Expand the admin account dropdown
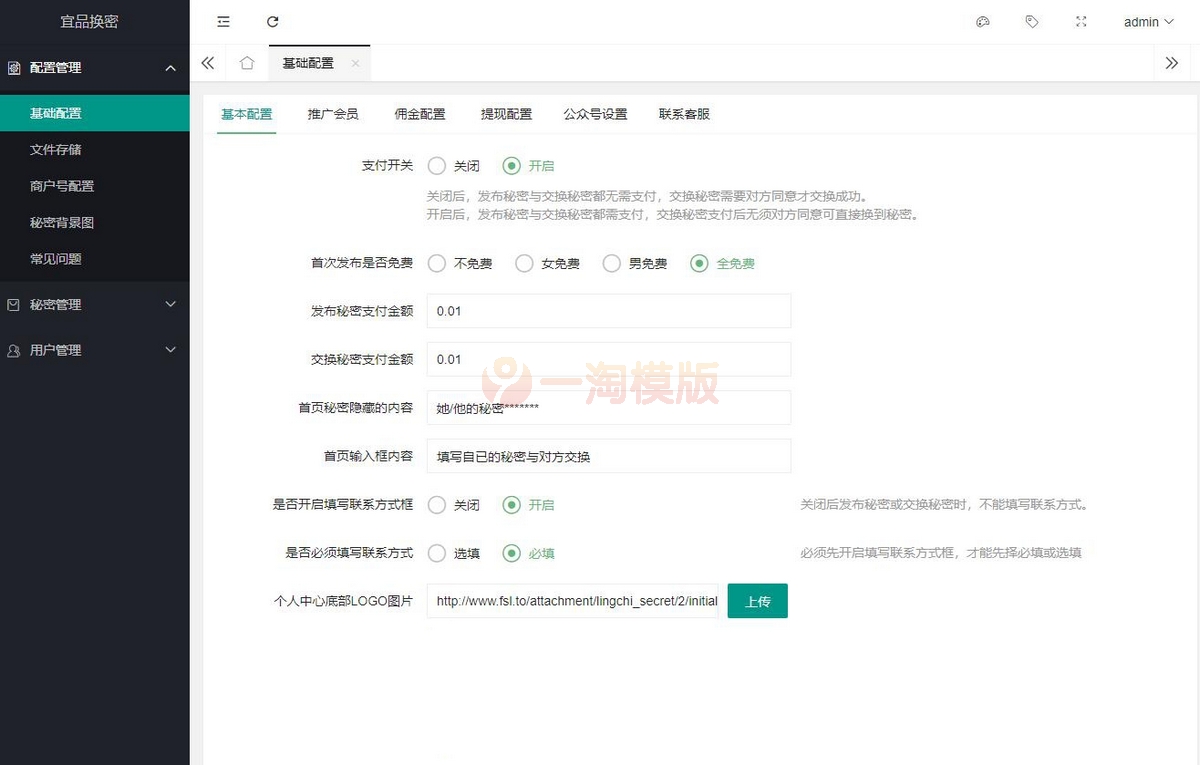The image size is (1200, 765). click(1148, 21)
